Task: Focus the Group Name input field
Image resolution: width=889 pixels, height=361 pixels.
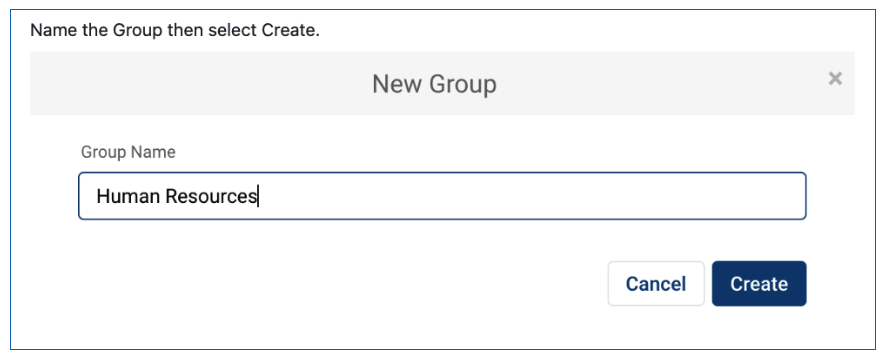Action: (x=442, y=196)
